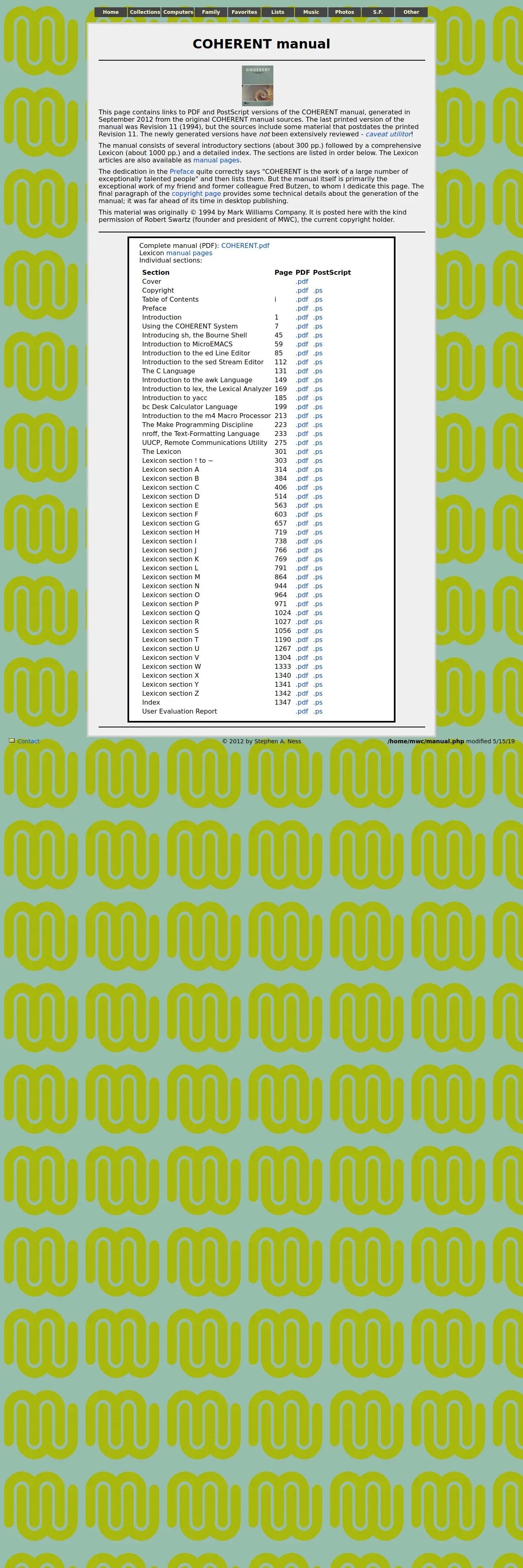523x1568 pixels.
Task: Open the Copyright .pdf link
Action: click(302, 291)
